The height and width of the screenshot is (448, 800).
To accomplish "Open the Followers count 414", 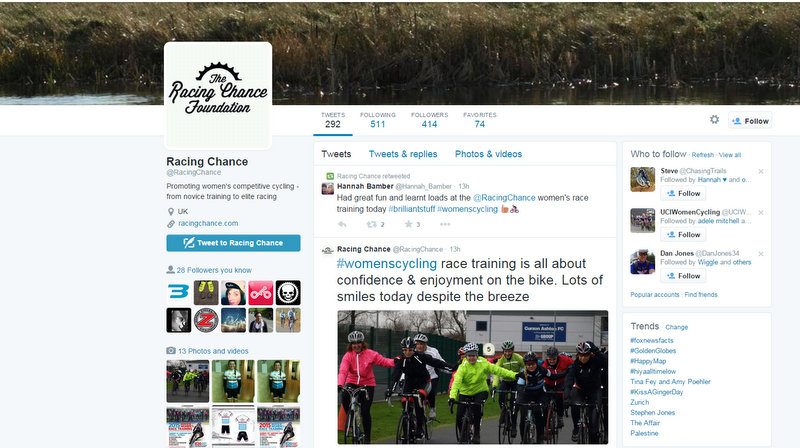I will 430,120.
